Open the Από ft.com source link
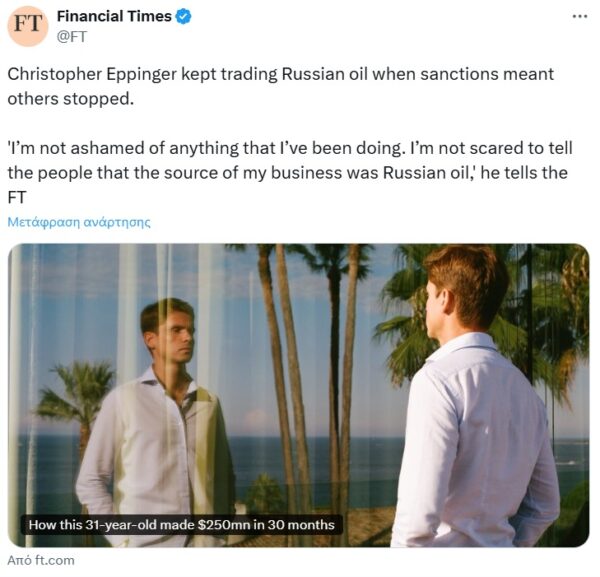The width and height of the screenshot is (600, 577). [41, 560]
